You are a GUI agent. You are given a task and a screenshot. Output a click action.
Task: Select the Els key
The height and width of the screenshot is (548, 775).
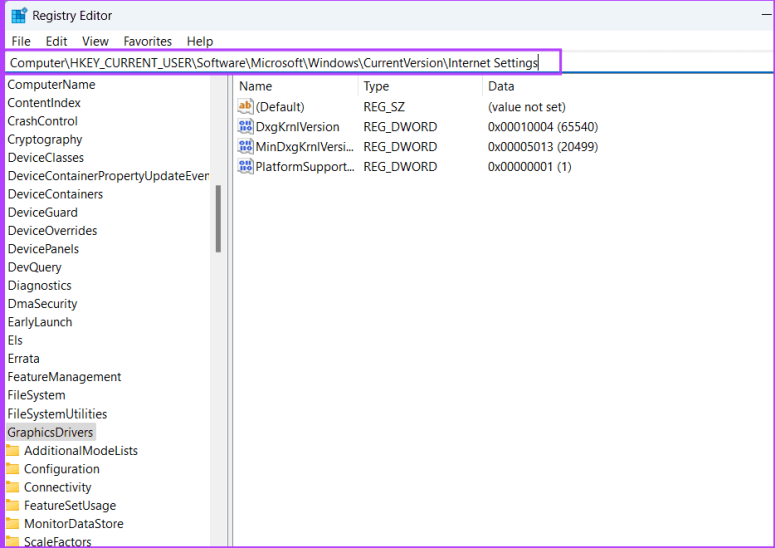15,340
